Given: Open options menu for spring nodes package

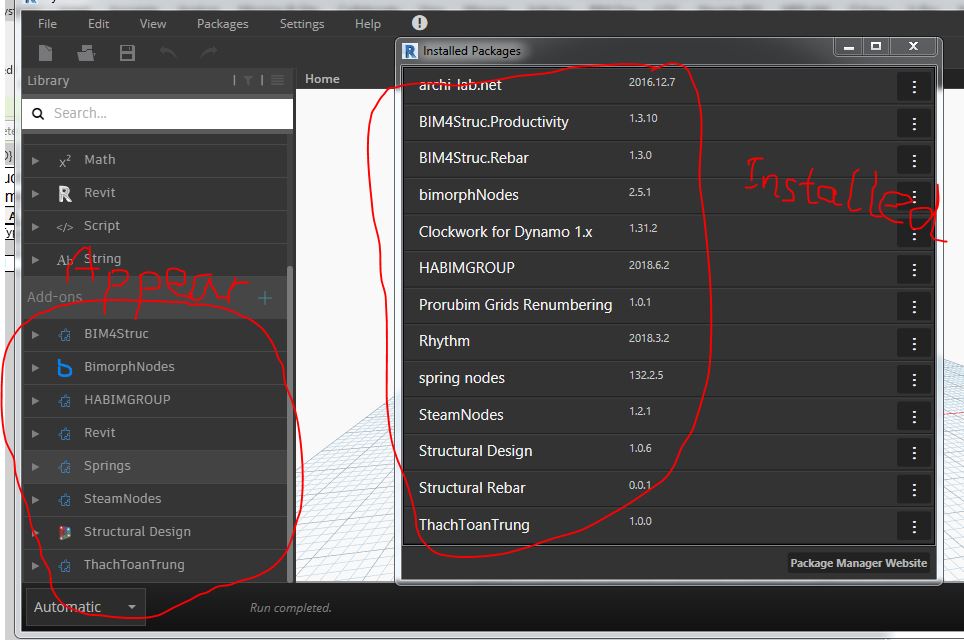Looking at the screenshot, I should click(x=914, y=379).
